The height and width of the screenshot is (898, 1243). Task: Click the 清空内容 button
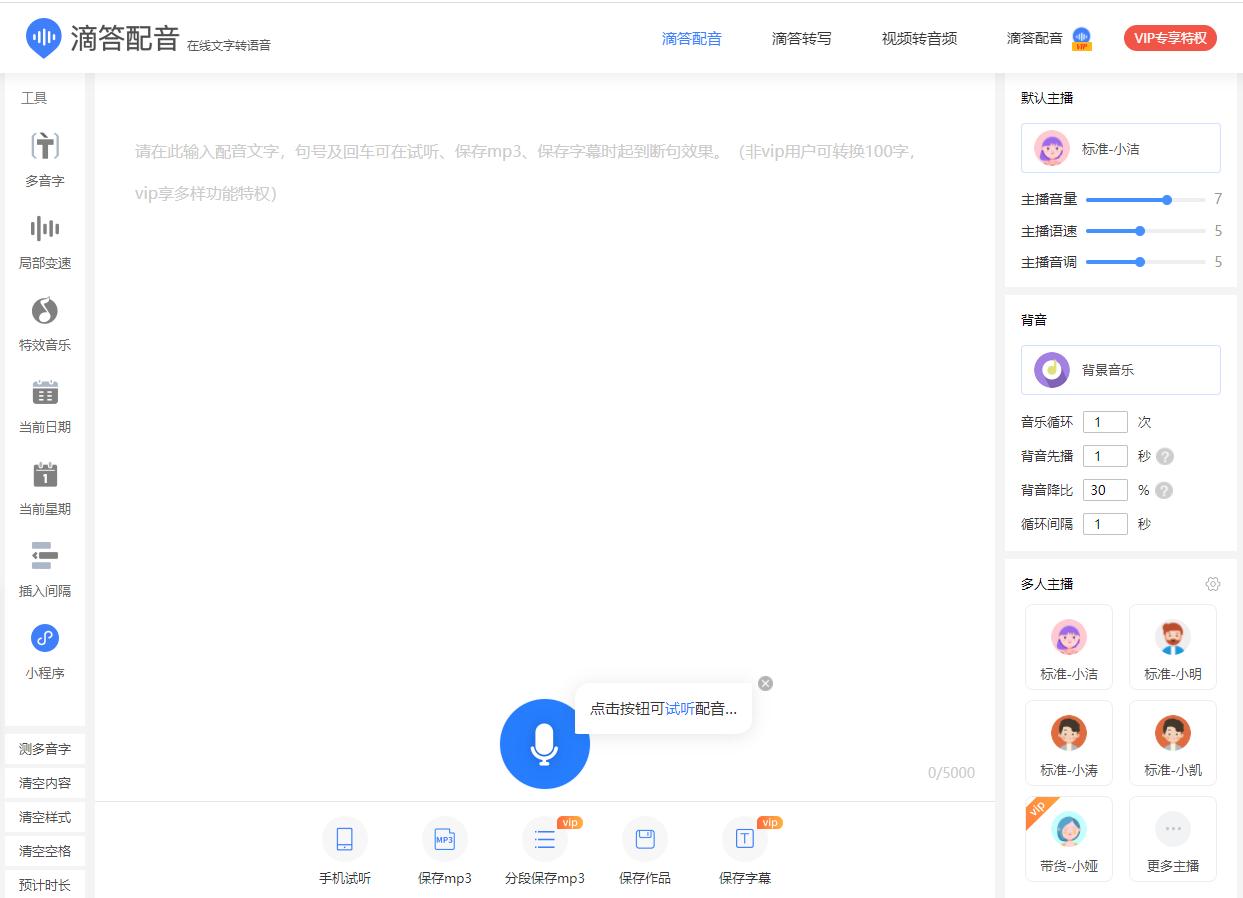click(x=45, y=783)
